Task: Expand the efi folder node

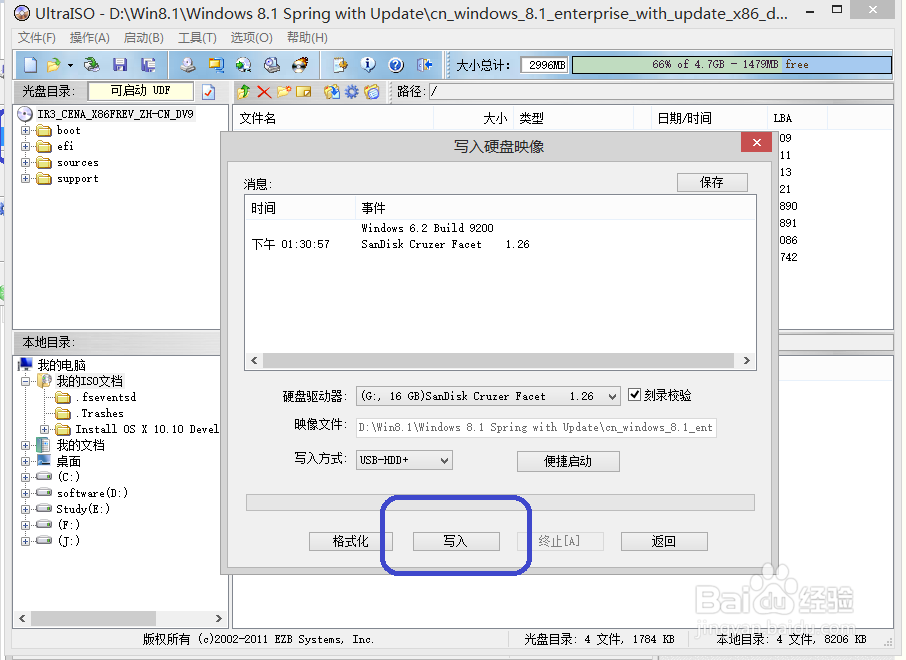Action: coord(25,147)
